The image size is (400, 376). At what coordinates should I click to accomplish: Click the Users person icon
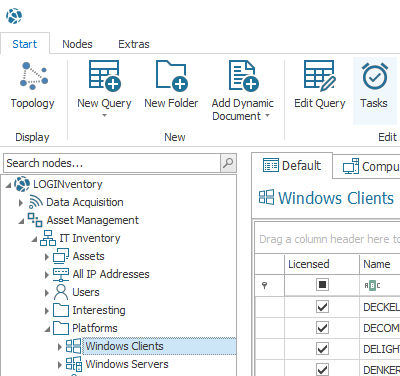[61, 292]
